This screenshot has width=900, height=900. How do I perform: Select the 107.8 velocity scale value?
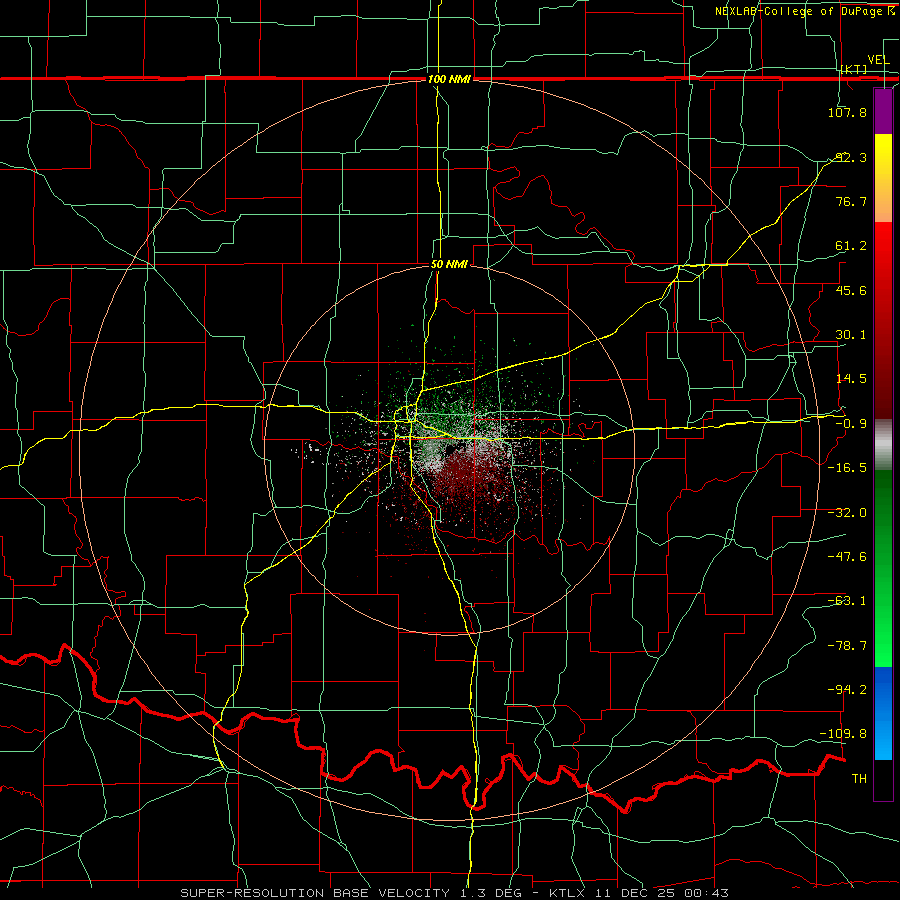(x=847, y=112)
